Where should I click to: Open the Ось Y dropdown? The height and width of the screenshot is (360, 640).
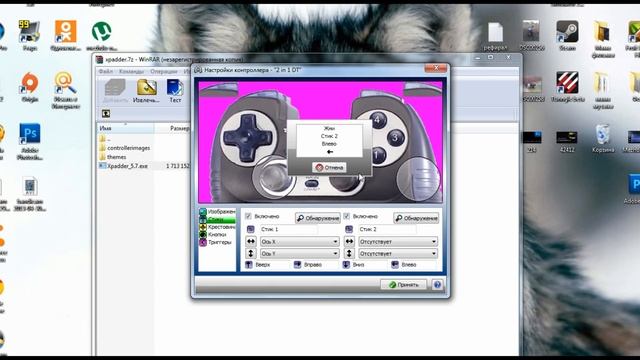pos(300,253)
